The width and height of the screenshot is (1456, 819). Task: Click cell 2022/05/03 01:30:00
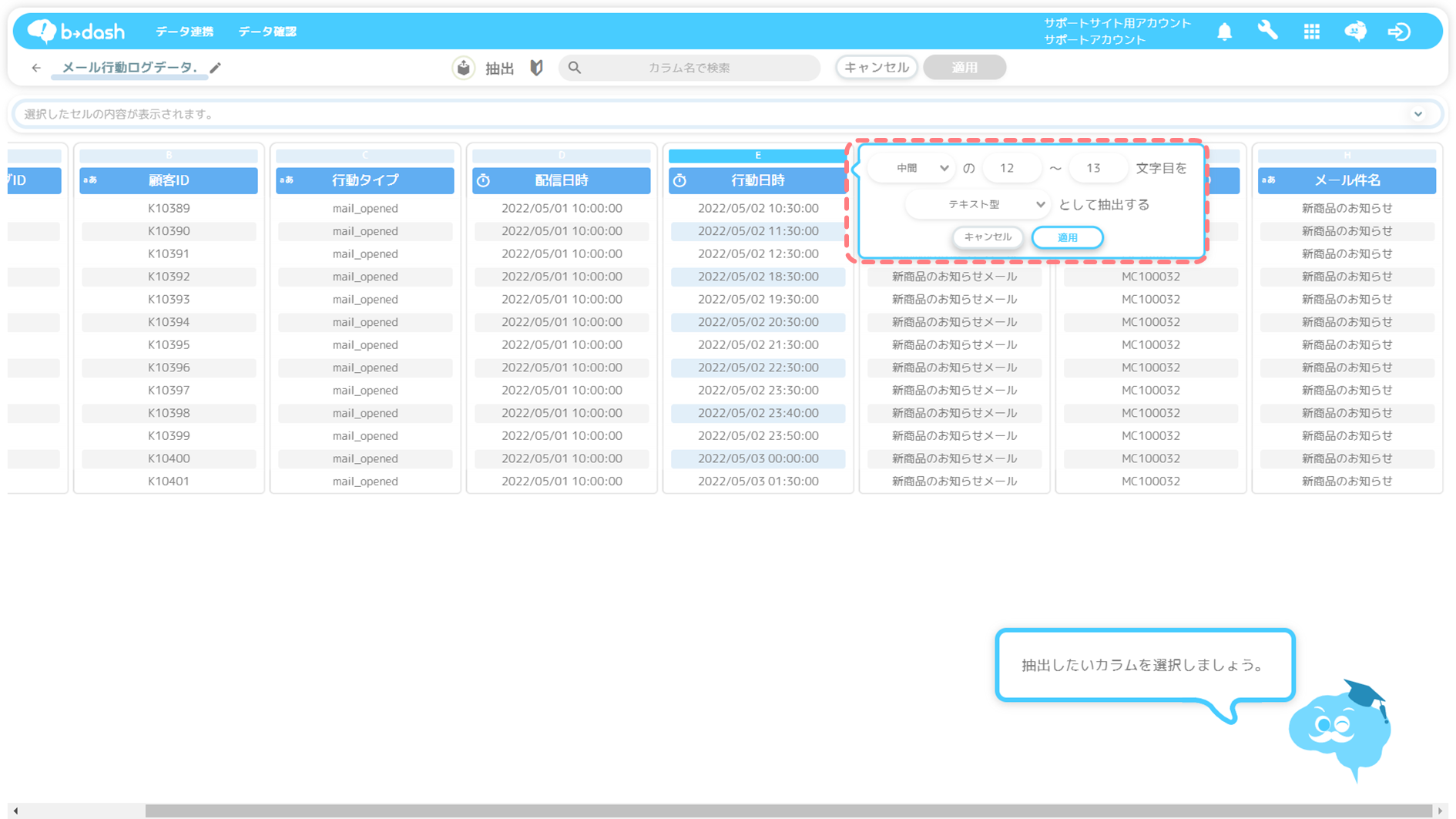[758, 481]
